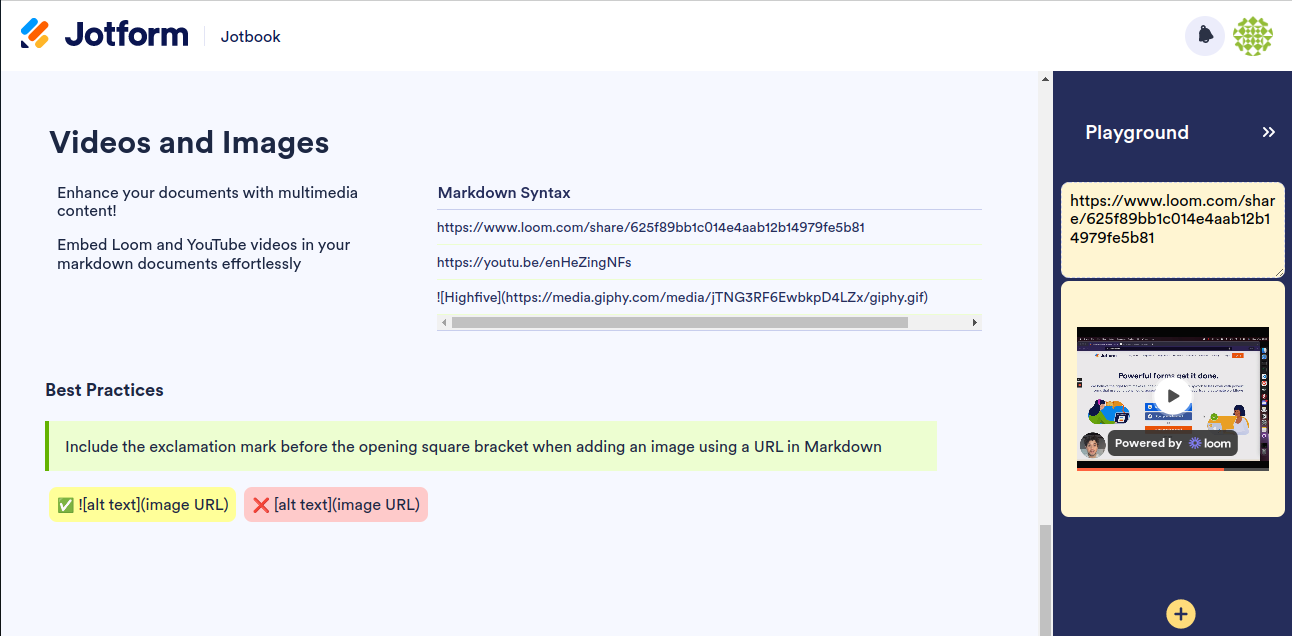Click the Loom video author avatar
This screenshot has width=1292, height=636.
tap(1092, 444)
